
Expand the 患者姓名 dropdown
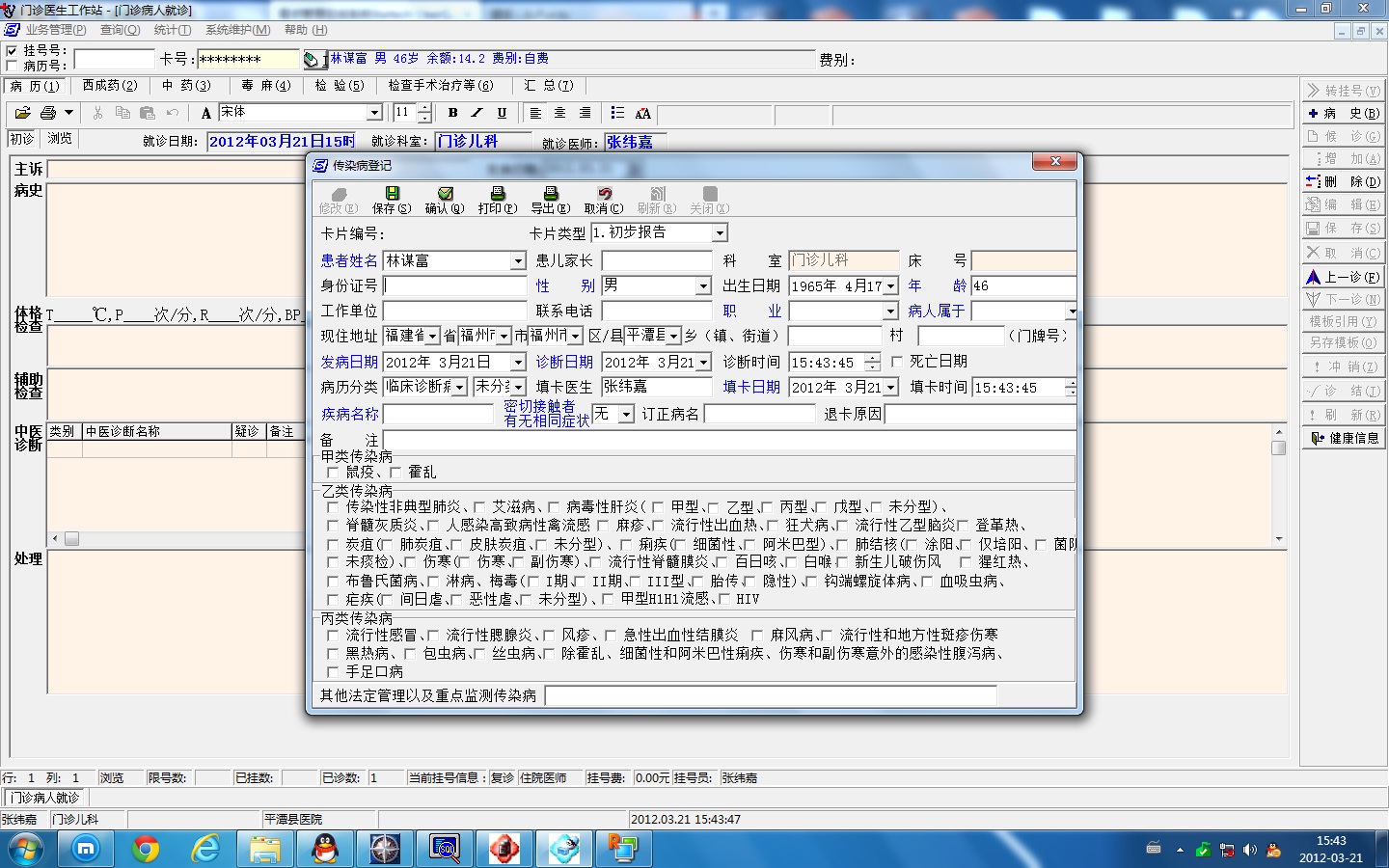518,261
